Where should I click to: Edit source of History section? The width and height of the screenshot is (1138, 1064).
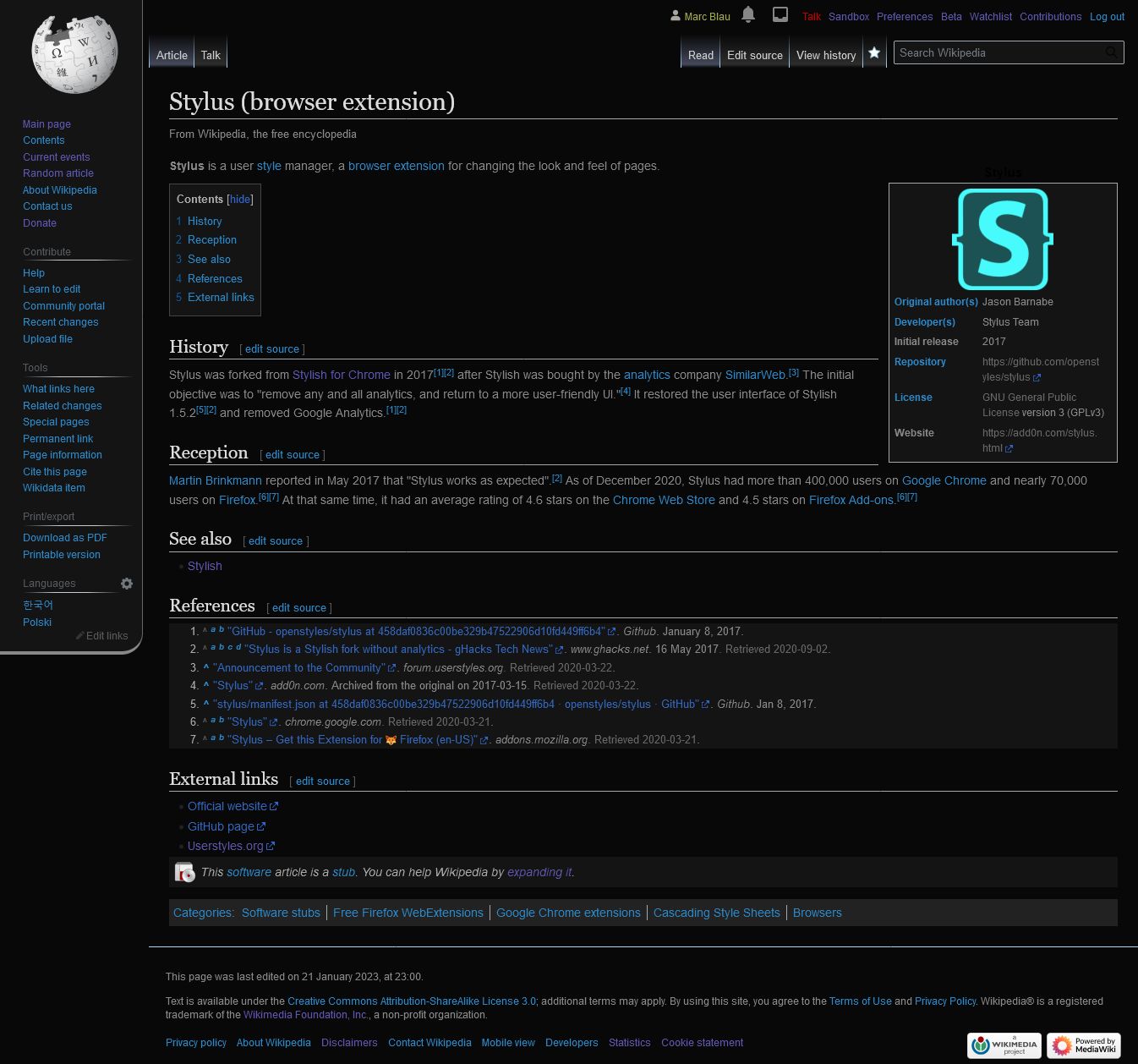point(272,349)
